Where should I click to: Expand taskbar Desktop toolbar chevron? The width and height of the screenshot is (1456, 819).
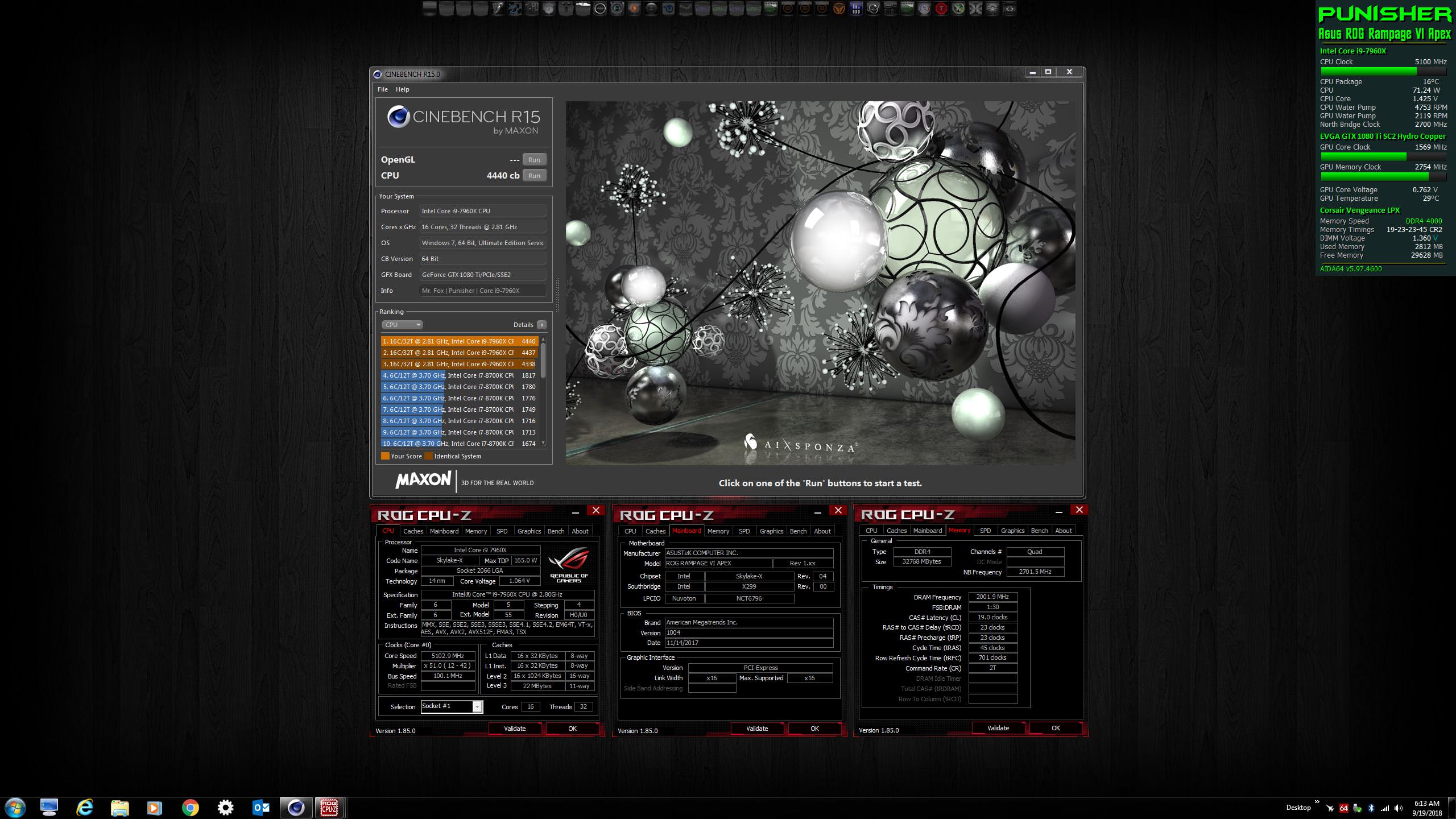pyautogui.click(x=1317, y=802)
